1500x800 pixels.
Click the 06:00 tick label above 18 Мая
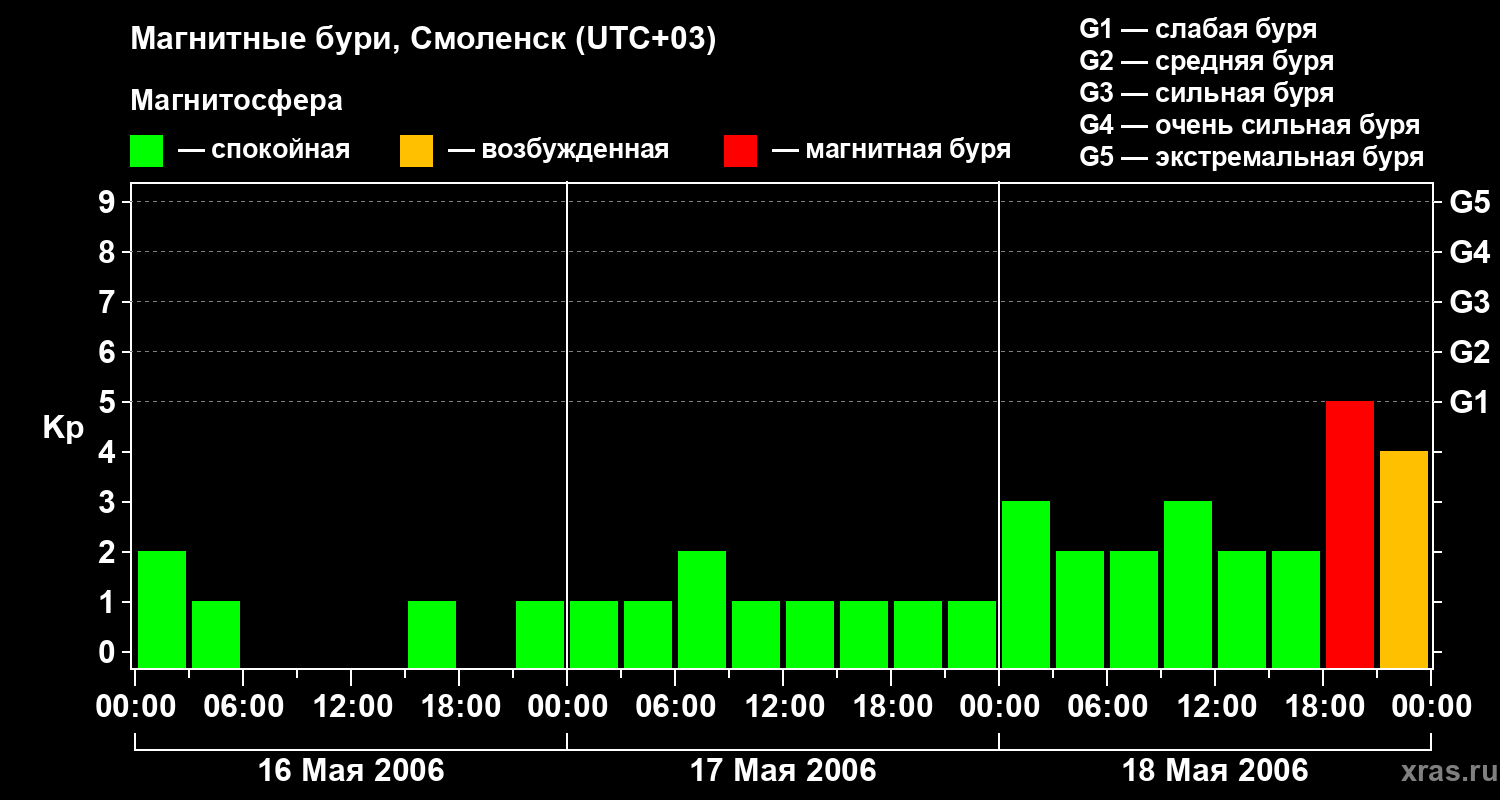1107,707
